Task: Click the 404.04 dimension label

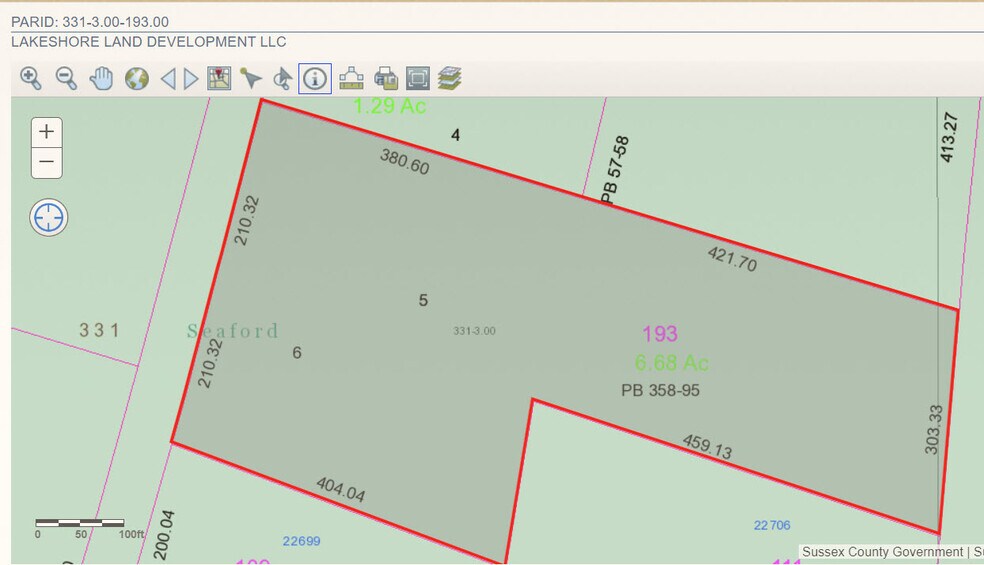Action: 341,489
